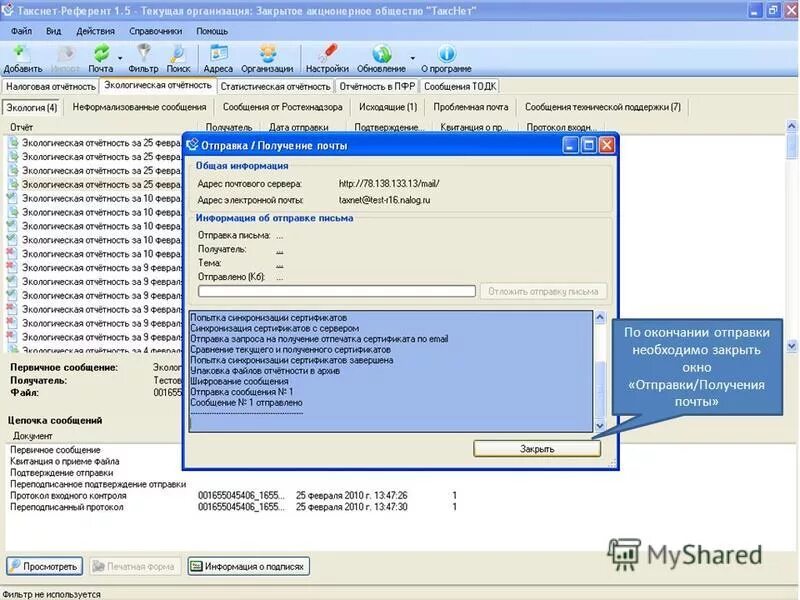The image size is (800, 600).
Task: Click scroll-down arrow of the report list
Action: click(x=791, y=345)
